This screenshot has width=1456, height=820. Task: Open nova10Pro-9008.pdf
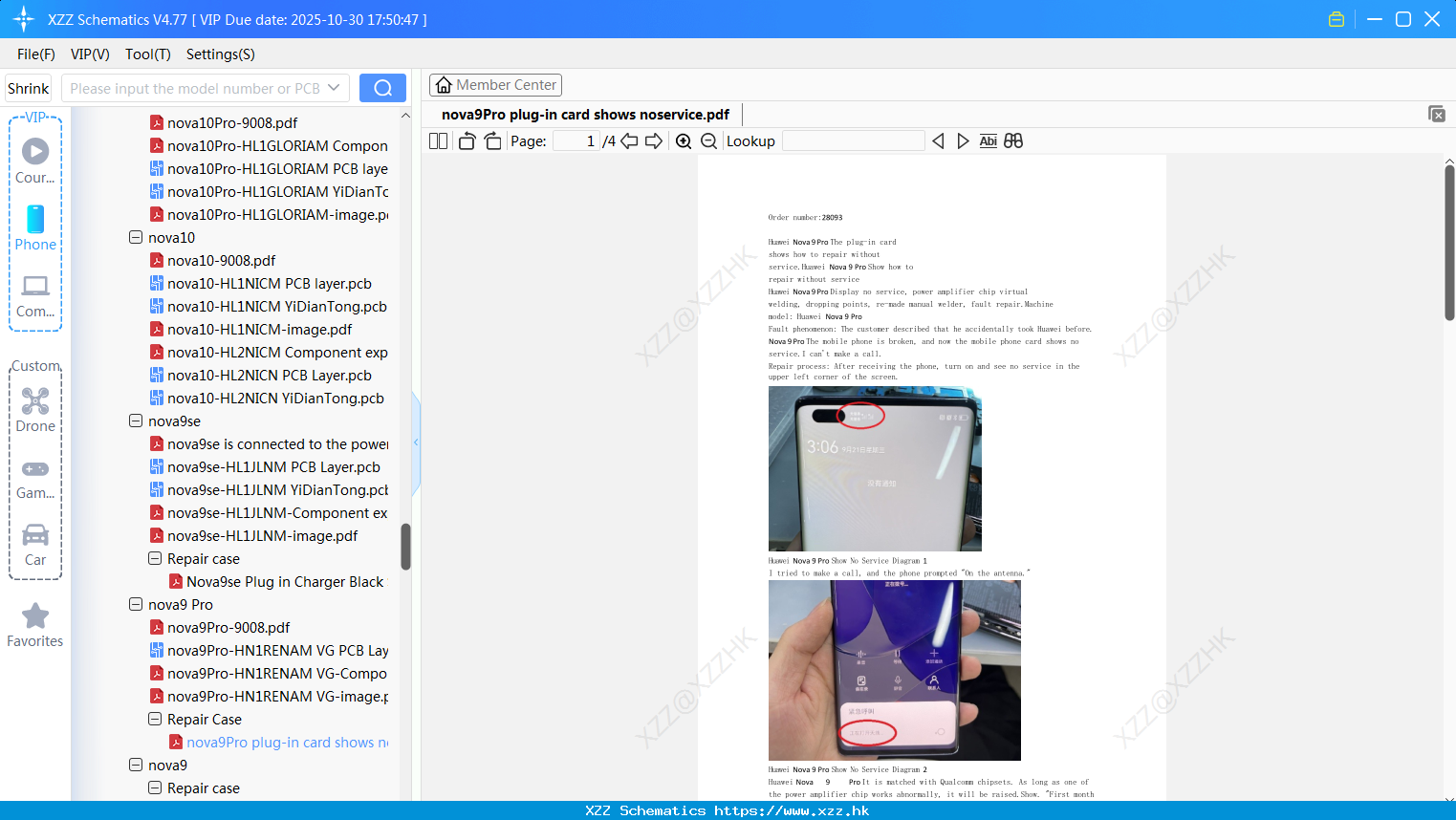coord(224,123)
